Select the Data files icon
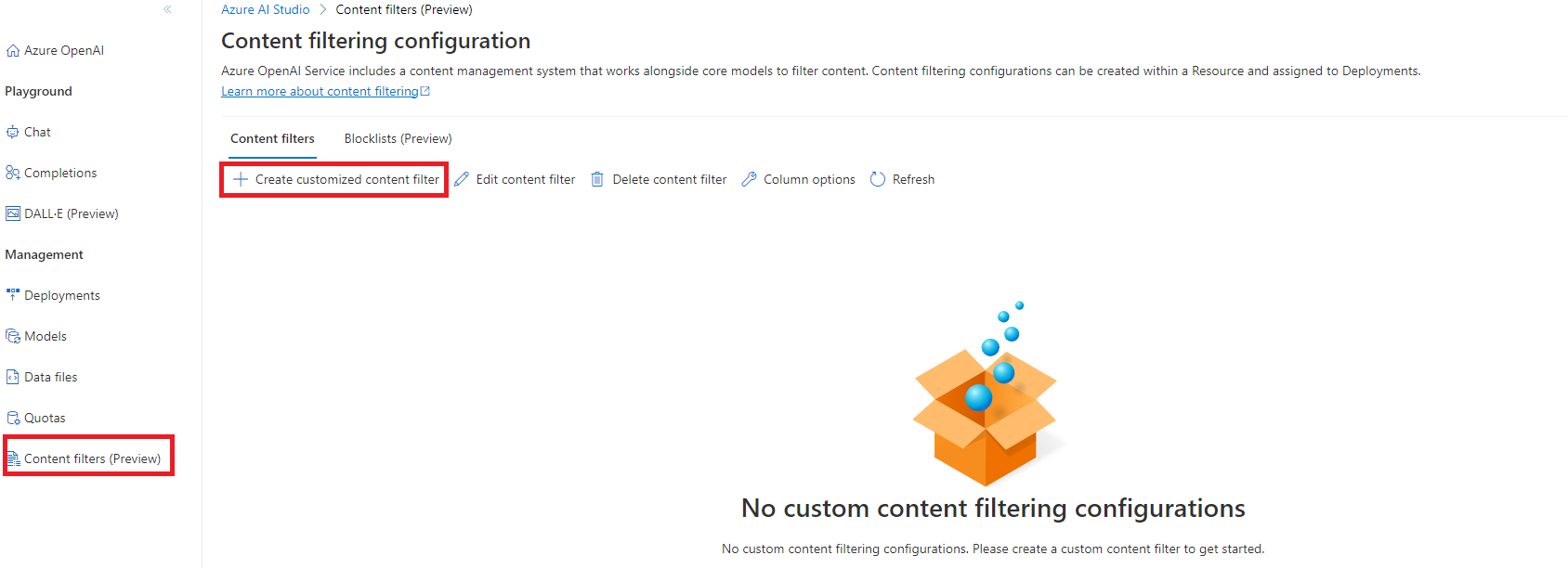1568x568 pixels. [13, 377]
